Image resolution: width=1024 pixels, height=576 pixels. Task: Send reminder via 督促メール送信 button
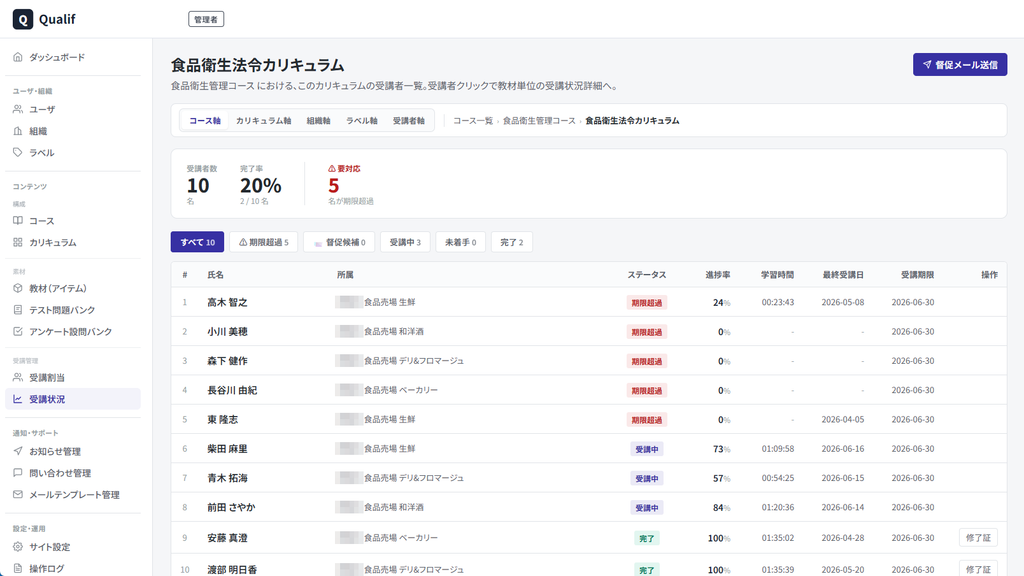tap(960, 65)
